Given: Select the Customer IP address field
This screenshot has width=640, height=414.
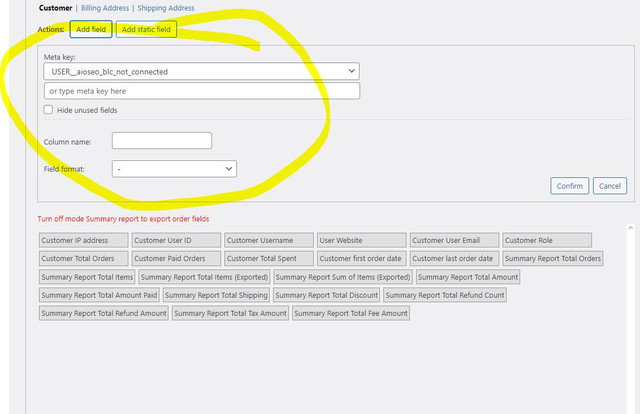Looking at the screenshot, I should tap(84, 240).
